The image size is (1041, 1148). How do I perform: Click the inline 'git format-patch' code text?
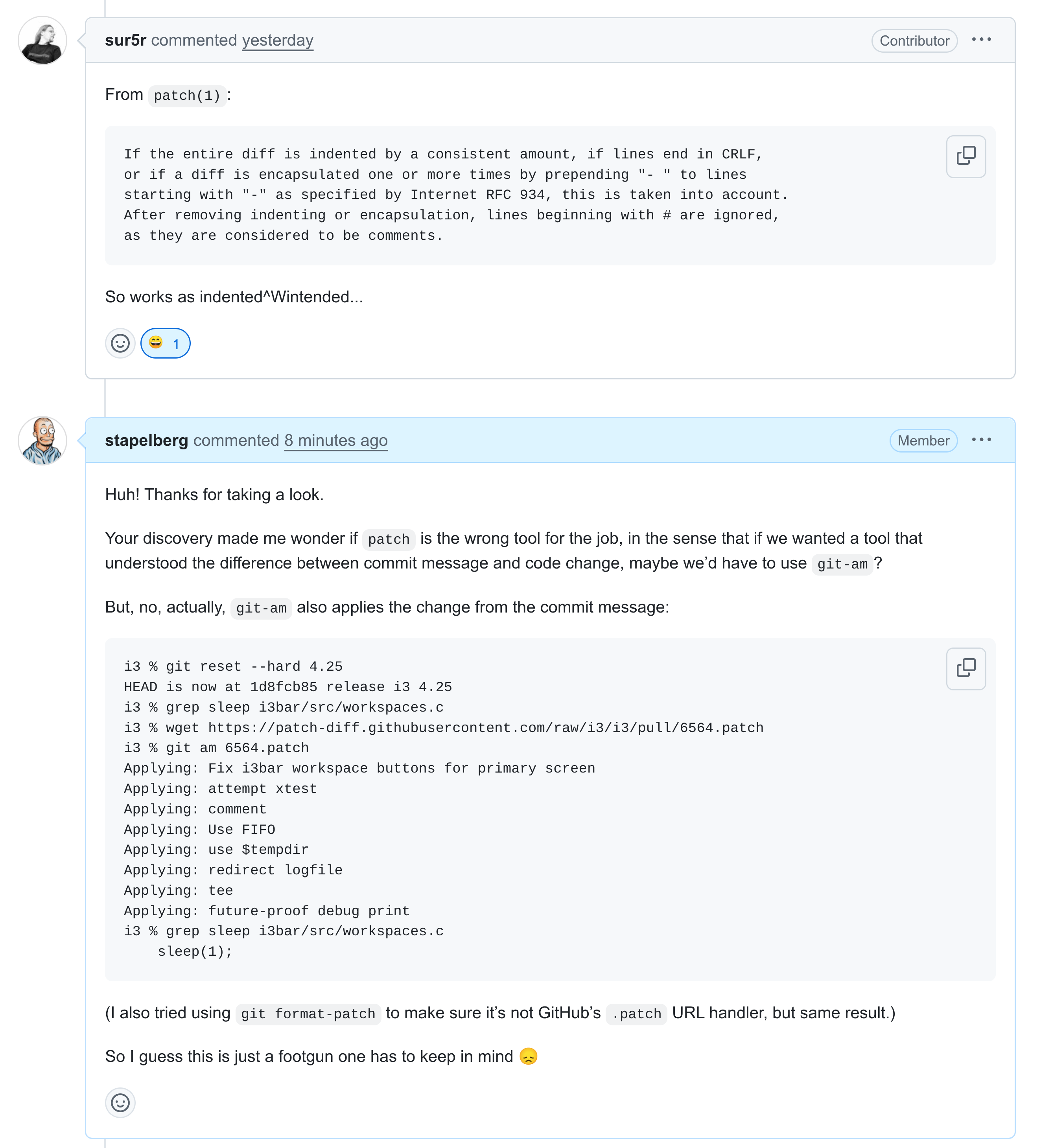pyautogui.click(x=308, y=1014)
